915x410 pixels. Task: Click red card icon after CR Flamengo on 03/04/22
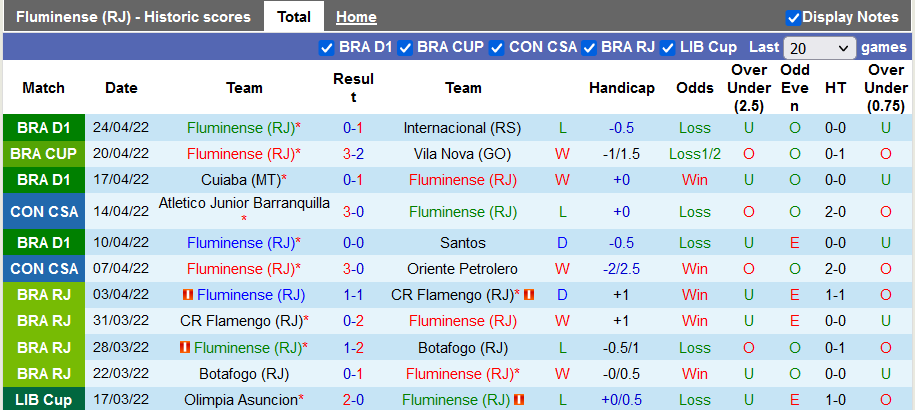tap(529, 295)
